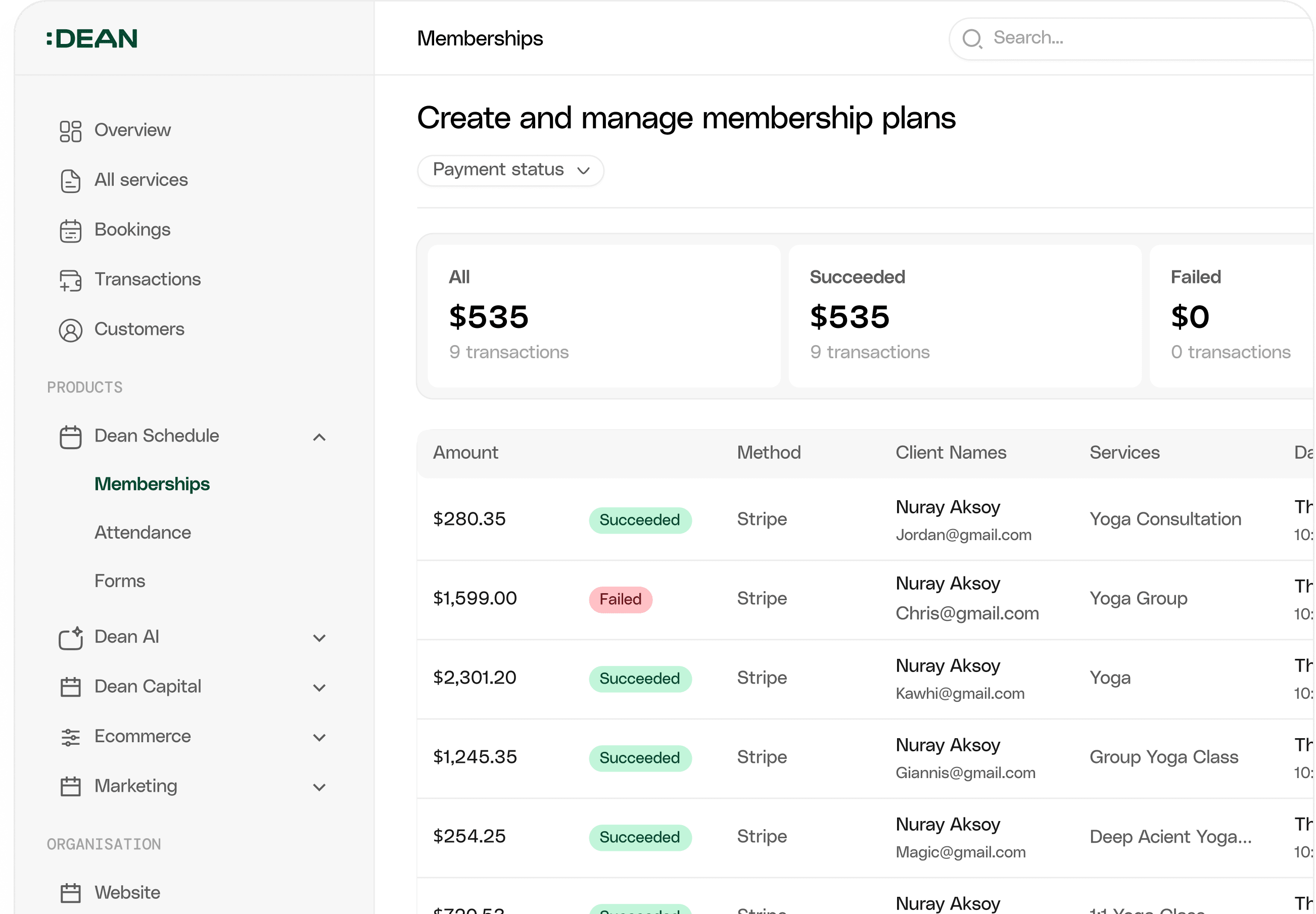Sort by the Amount column header
1316x914 pixels.
coord(465,452)
